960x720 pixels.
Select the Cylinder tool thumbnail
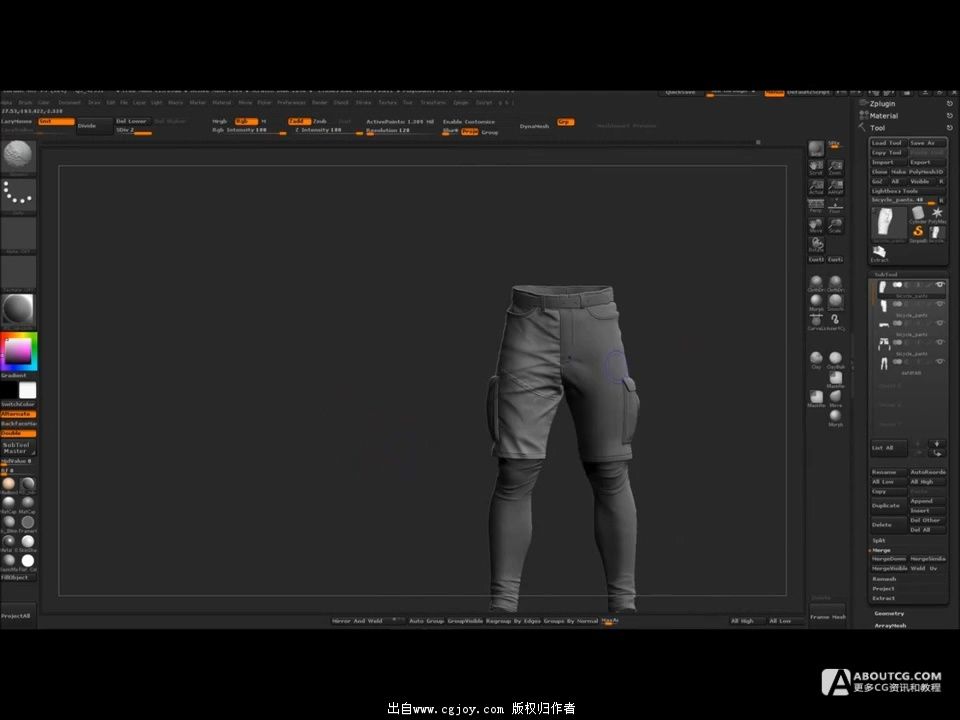(x=918, y=214)
